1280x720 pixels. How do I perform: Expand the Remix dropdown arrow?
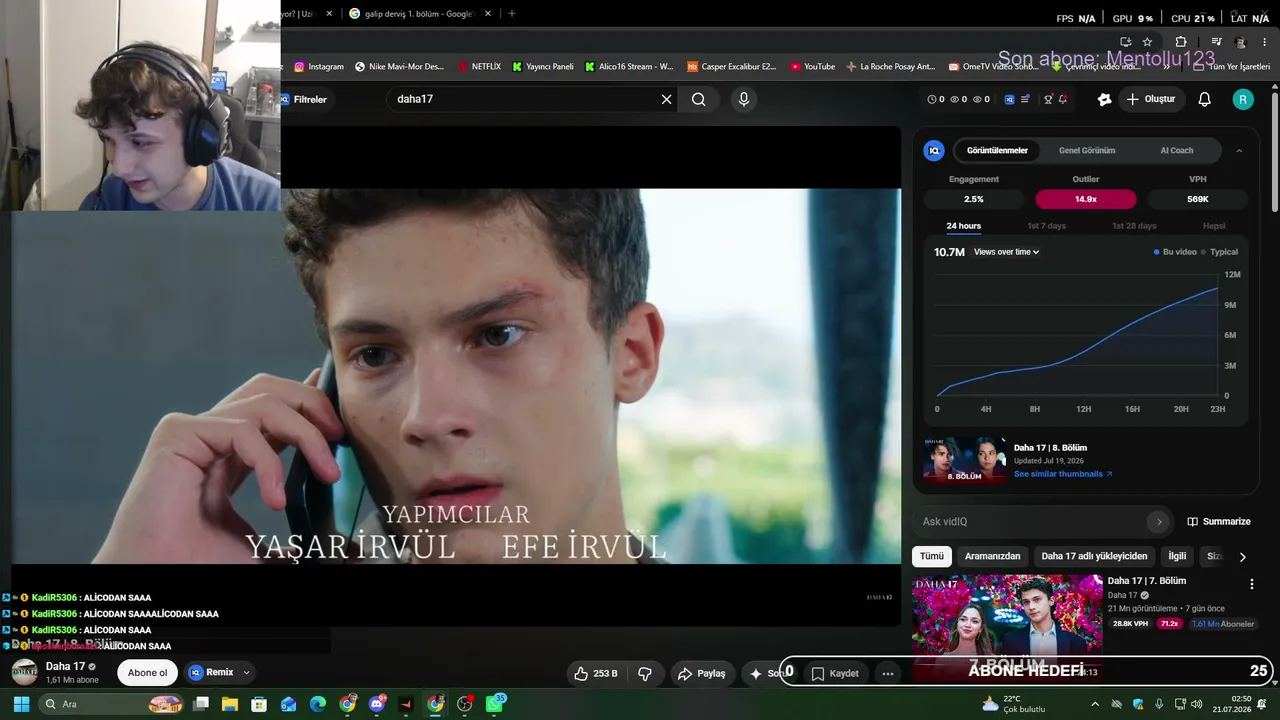click(246, 673)
